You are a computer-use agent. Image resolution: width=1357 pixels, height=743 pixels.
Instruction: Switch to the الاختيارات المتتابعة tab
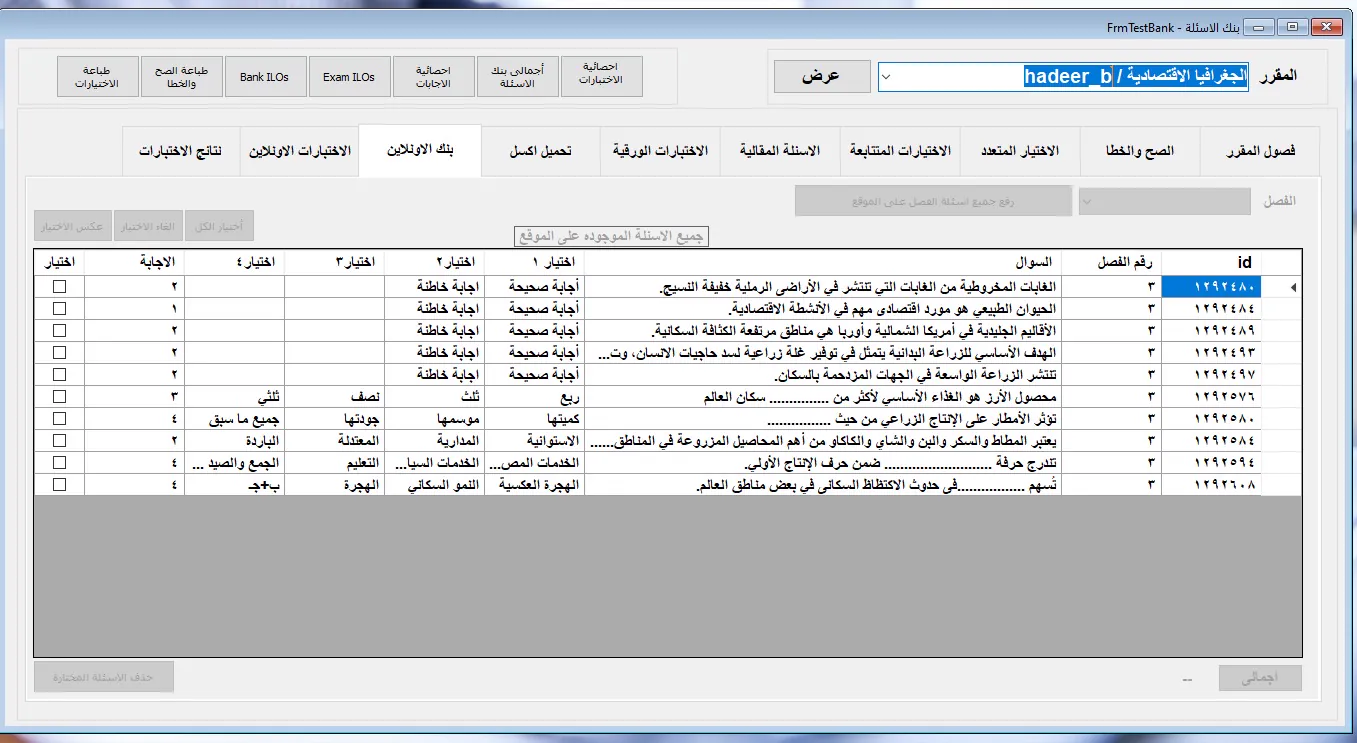click(900, 151)
